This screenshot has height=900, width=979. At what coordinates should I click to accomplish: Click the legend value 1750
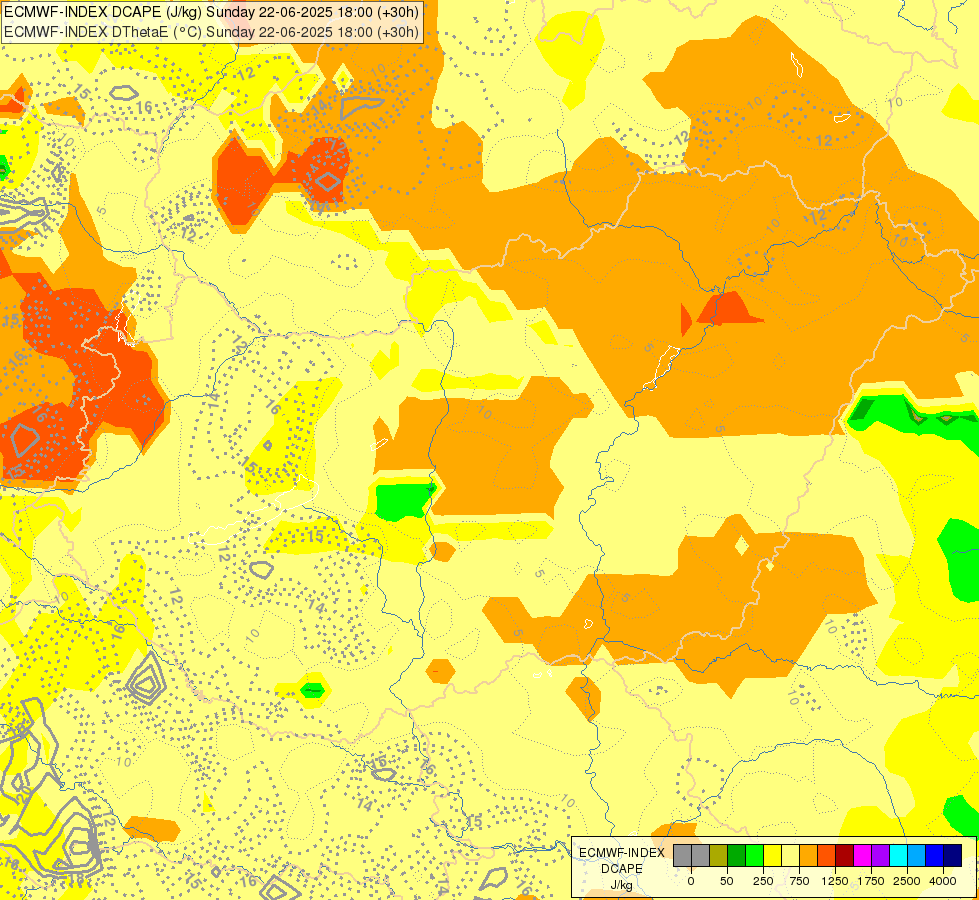(x=871, y=881)
